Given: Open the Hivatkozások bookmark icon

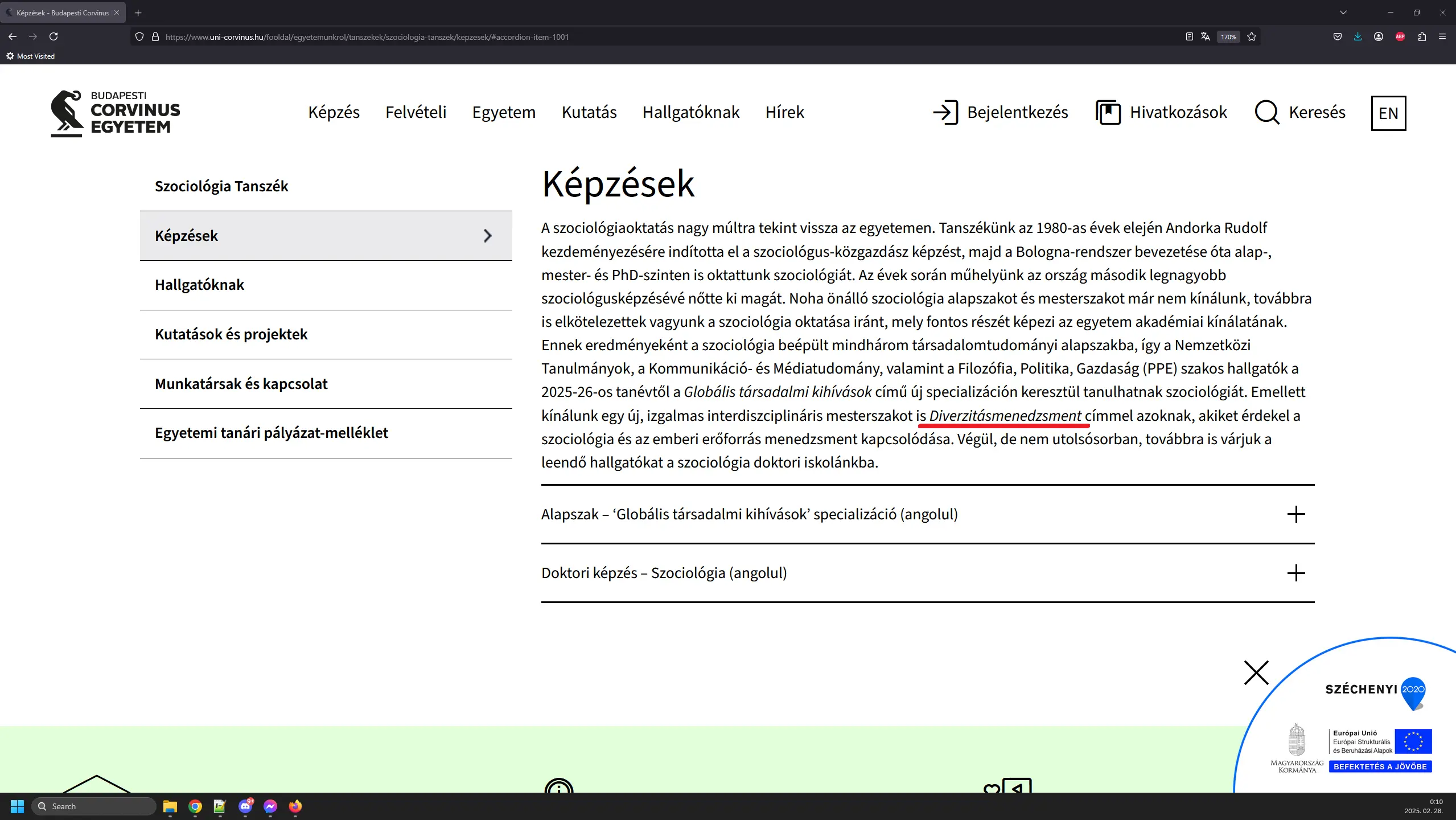Looking at the screenshot, I should [1108, 112].
